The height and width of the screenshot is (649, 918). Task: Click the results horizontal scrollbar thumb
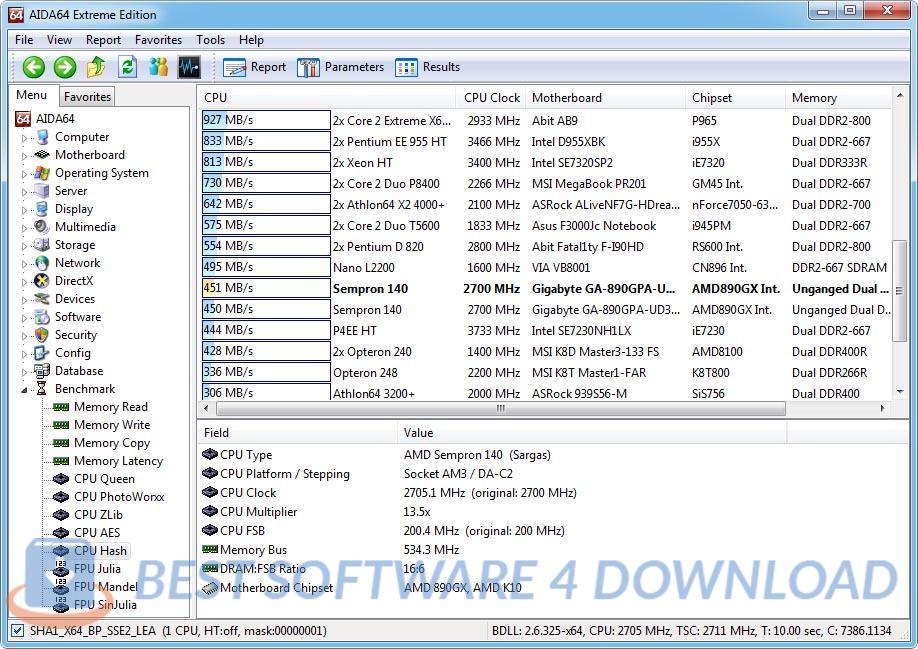coord(499,408)
